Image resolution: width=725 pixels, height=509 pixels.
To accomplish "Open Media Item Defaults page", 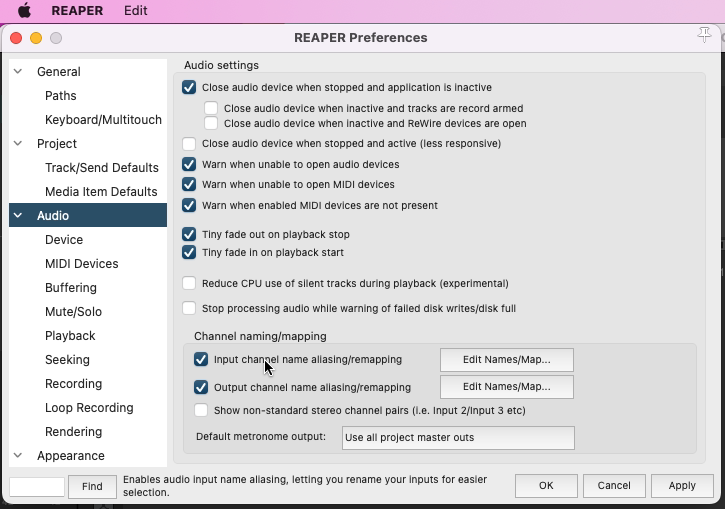I will tap(101, 192).
